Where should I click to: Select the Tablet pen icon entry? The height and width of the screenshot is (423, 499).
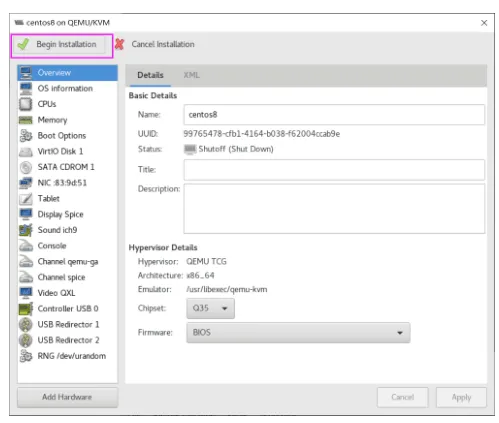(x=26, y=198)
